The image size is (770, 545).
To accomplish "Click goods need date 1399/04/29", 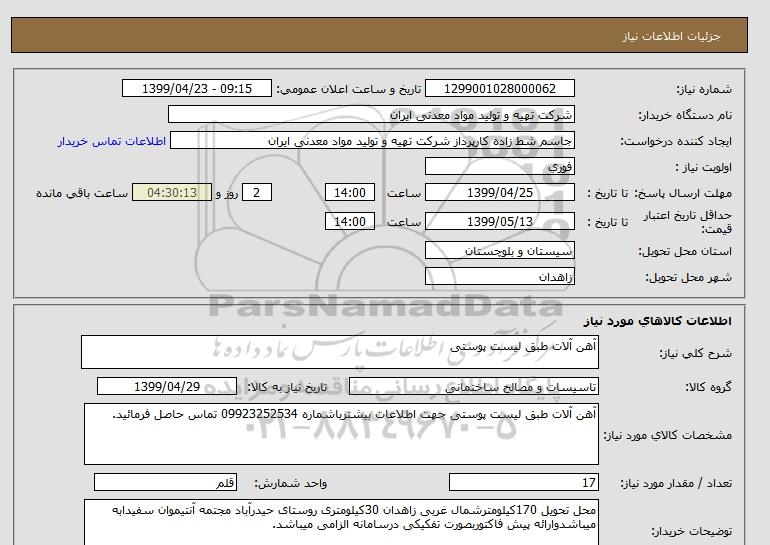I will tap(167, 386).
